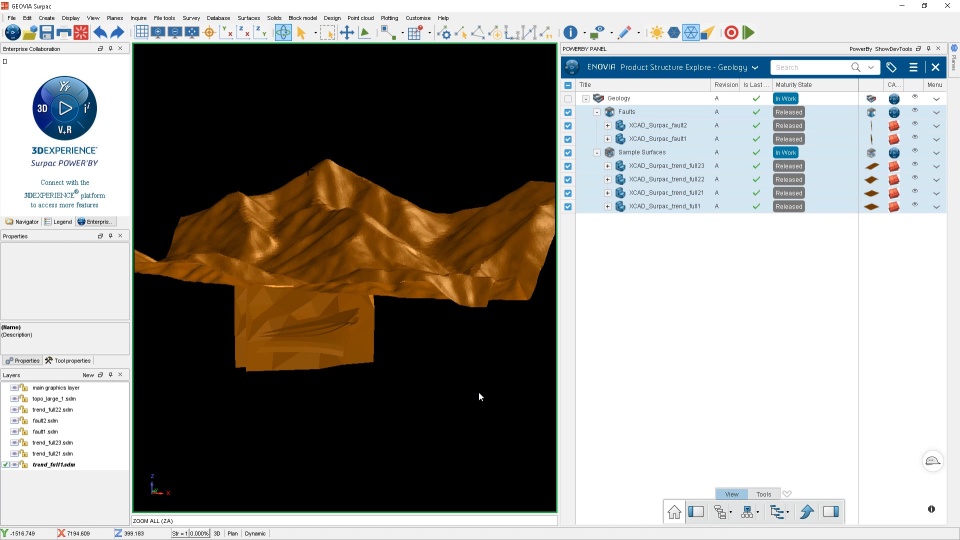The image size is (960, 540).
Task: Click the In Work state for Geology
Action: tap(786, 99)
